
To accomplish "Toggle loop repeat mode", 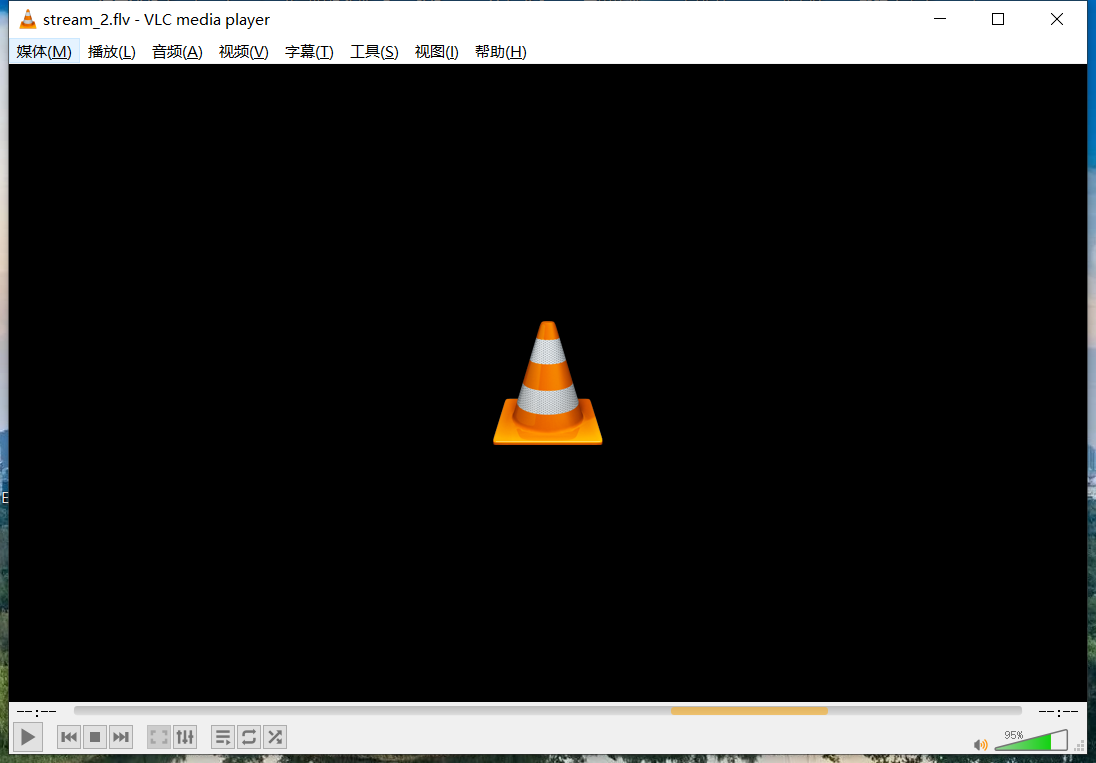I will [x=249, y=737].
